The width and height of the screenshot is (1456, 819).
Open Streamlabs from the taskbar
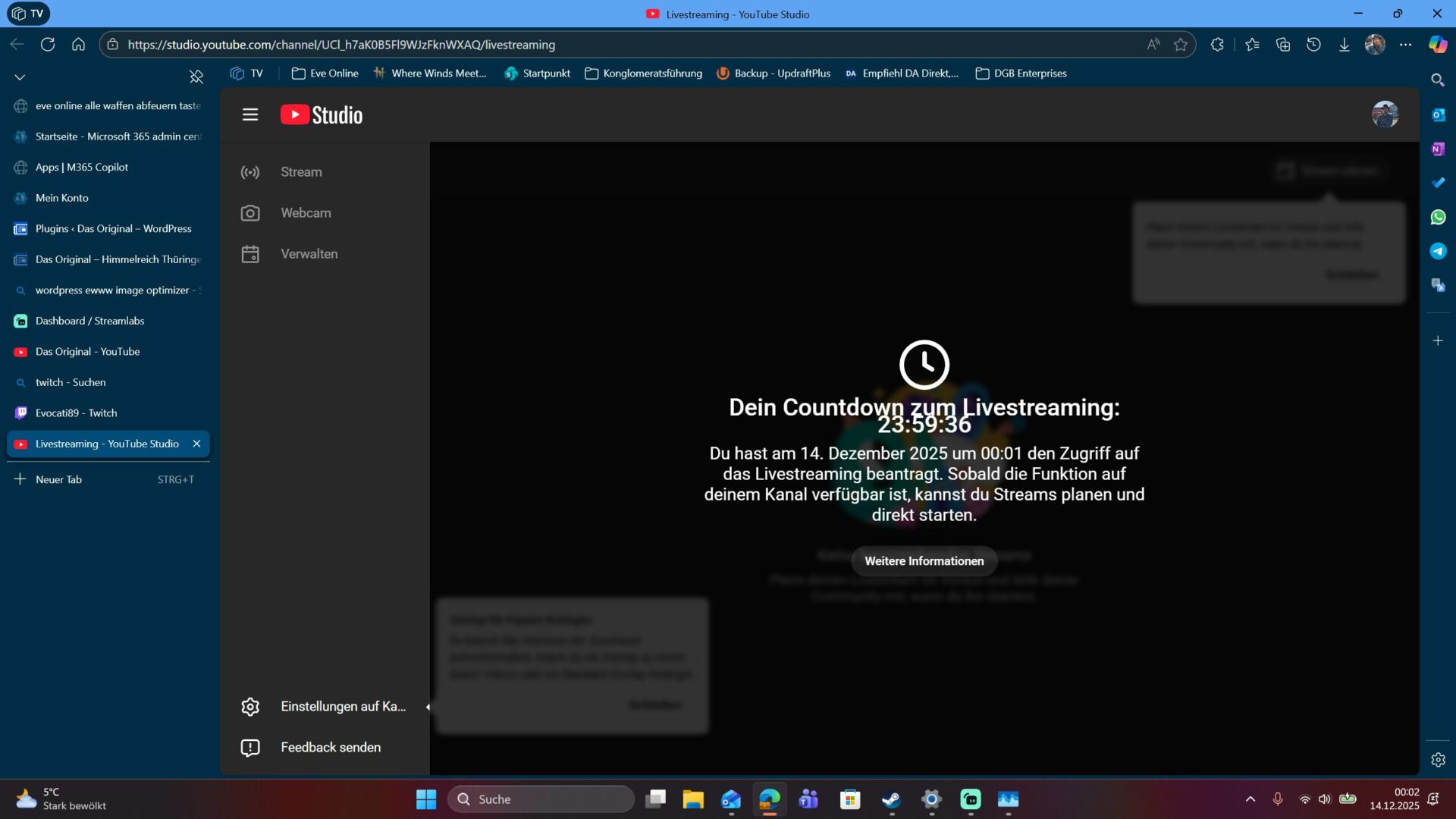[971, 799]
